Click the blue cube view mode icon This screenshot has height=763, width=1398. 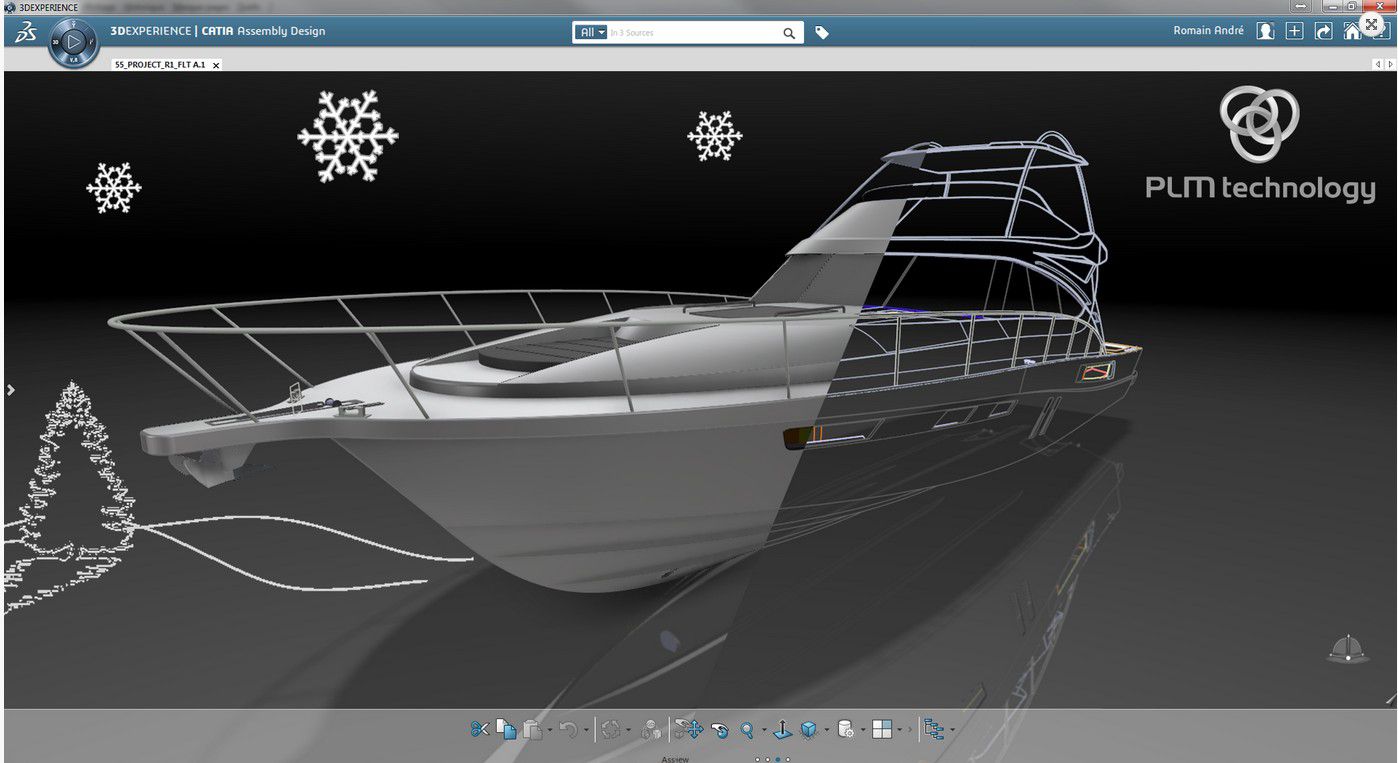click(x=809, y=729)
